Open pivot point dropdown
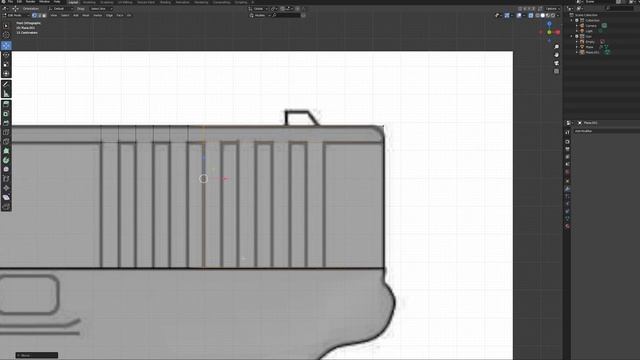 [274, 9]
